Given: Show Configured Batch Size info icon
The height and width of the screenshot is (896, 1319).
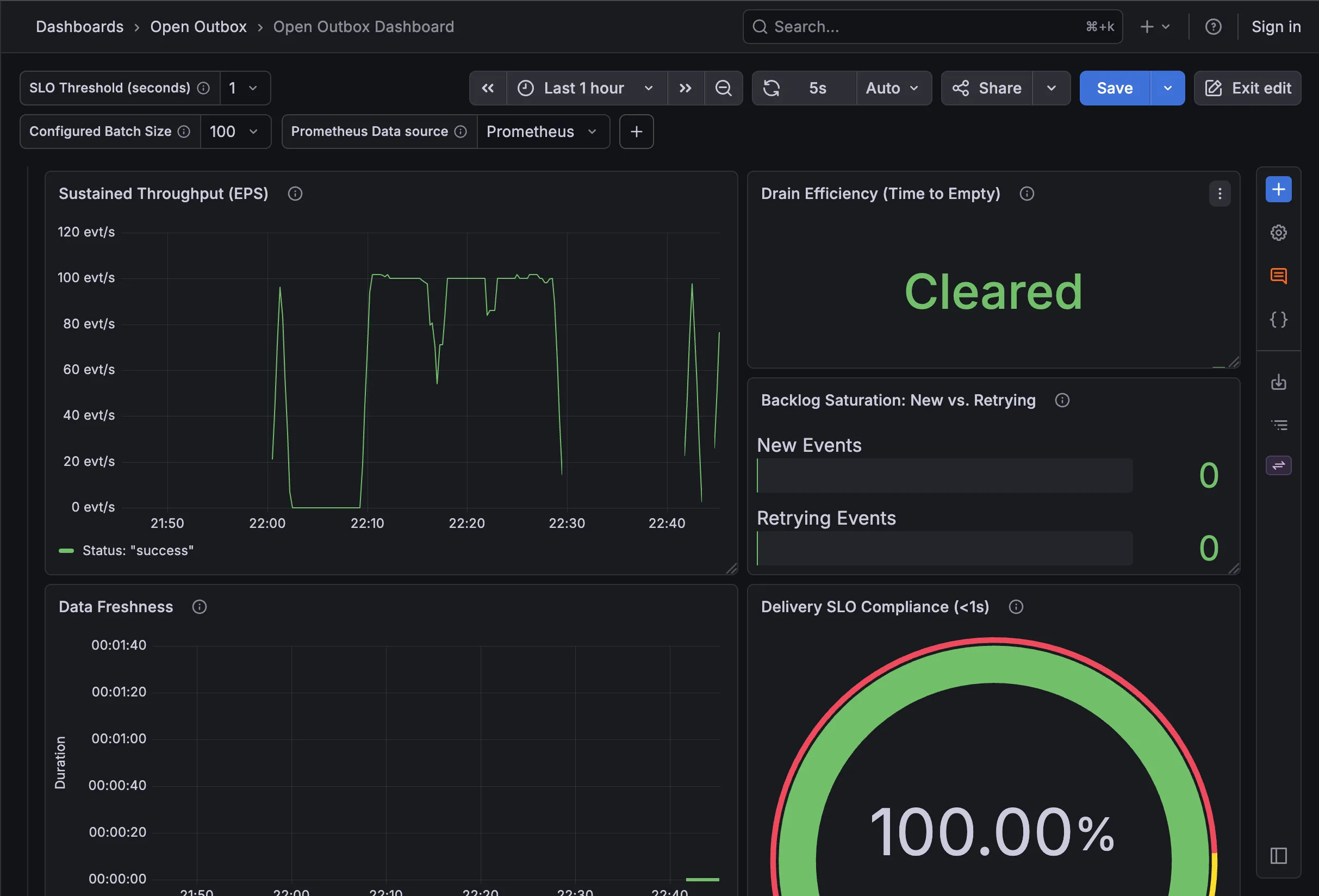Looking at the screenshot, I should click(x=184, y=132).
